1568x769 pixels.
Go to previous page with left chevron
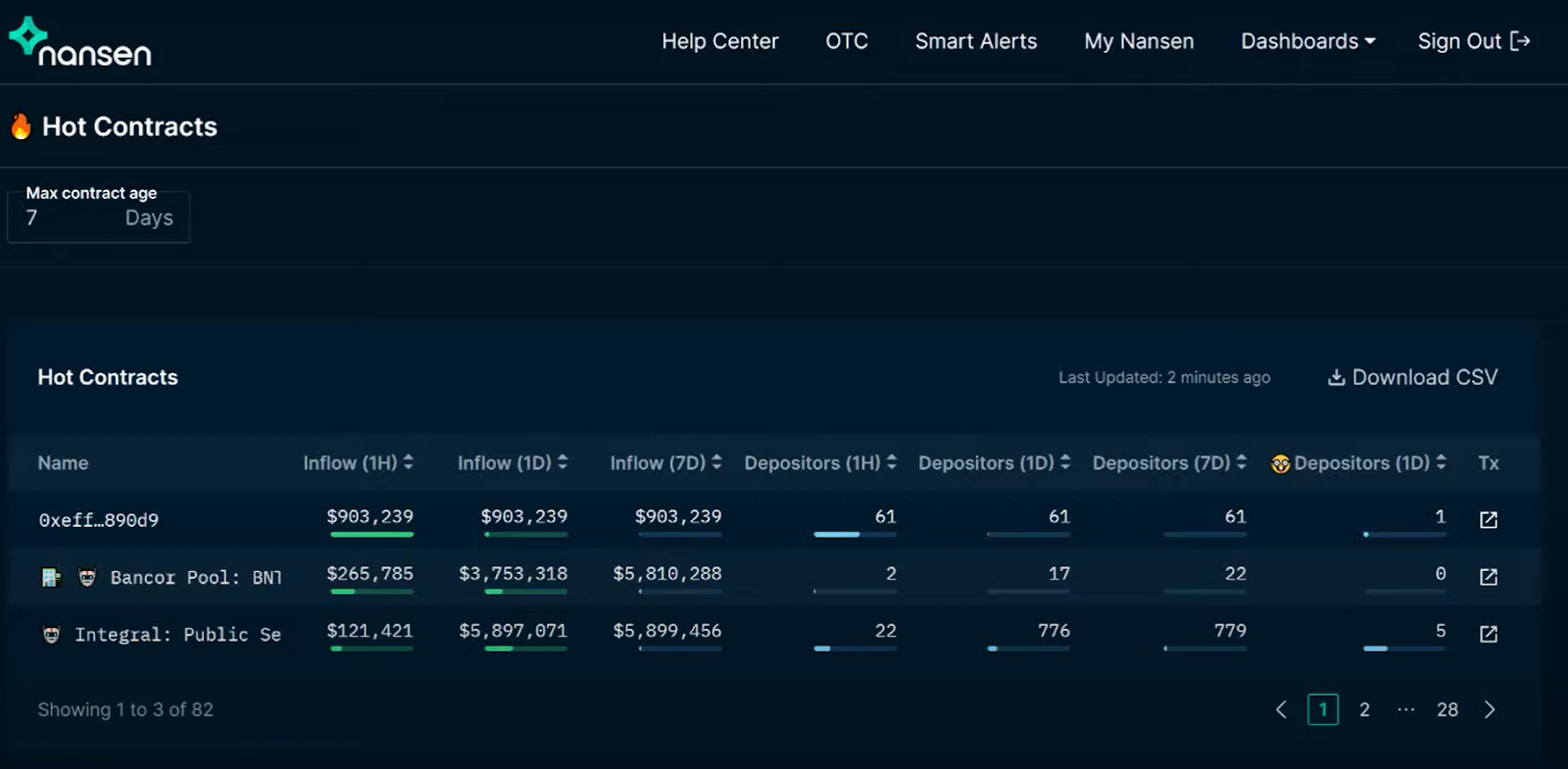point(1281,710)
